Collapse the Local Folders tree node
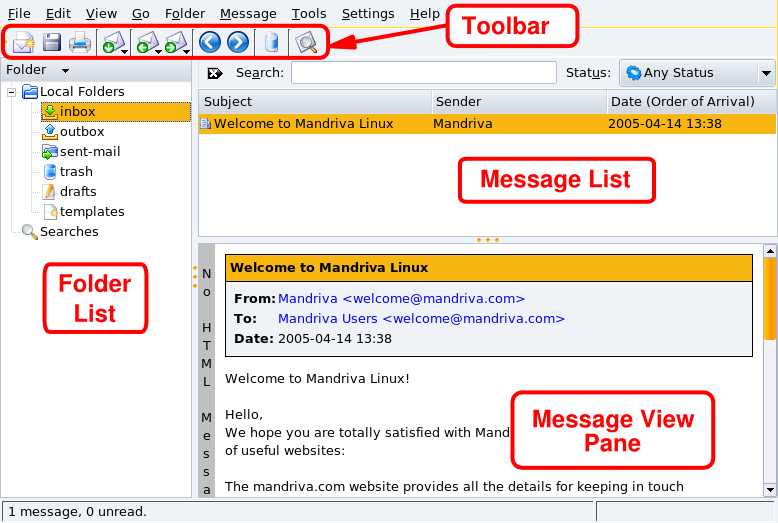Image resolution: width=778 pixels, height=523 pixels. [x=11, y=92]
